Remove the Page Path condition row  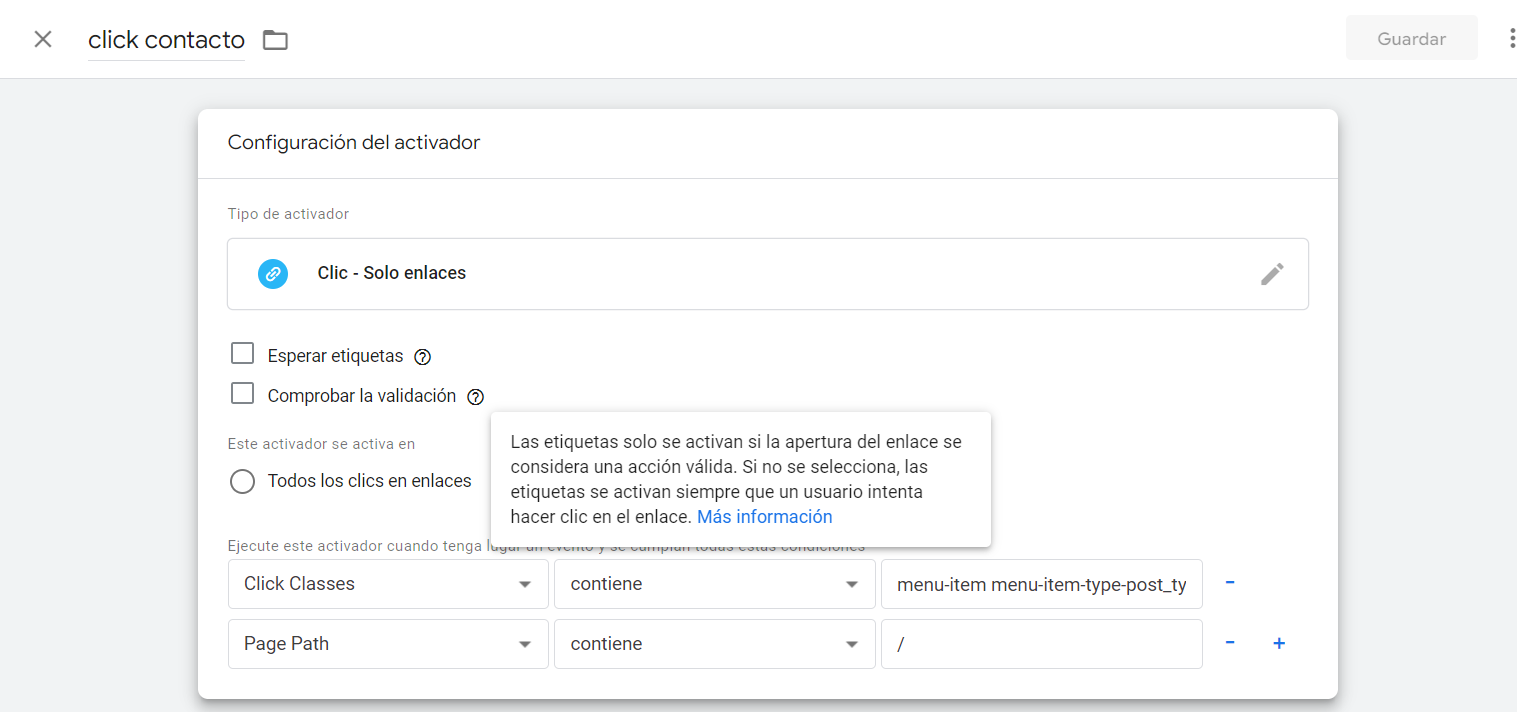[x=1230, y=643]
